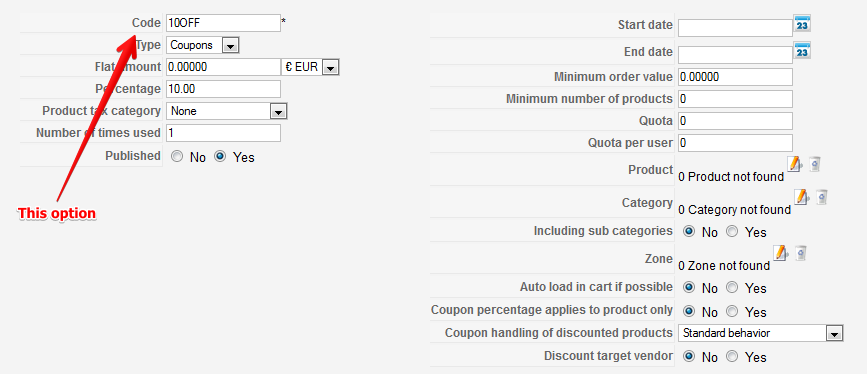Set Published to No
Screen dimensions: 867x374
pos(177,157)
